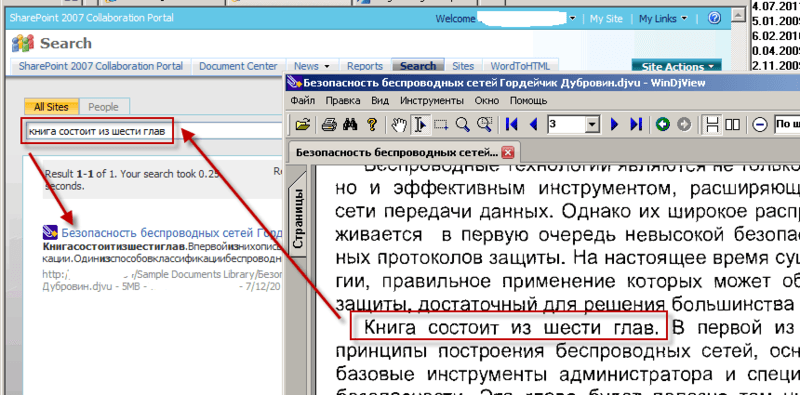The image size is (800, 395).
Task: Select the Hand drag tool
Action: tap(399, 124)
